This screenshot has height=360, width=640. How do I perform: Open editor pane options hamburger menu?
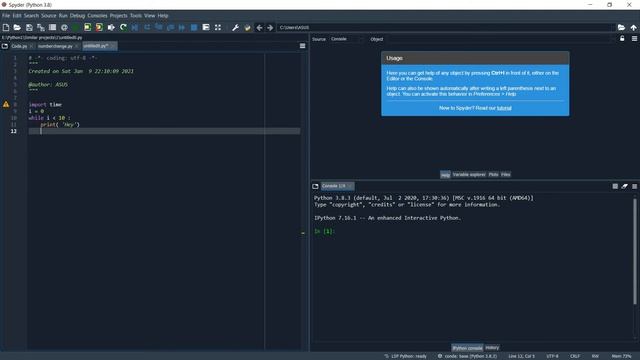click(302, 46)
